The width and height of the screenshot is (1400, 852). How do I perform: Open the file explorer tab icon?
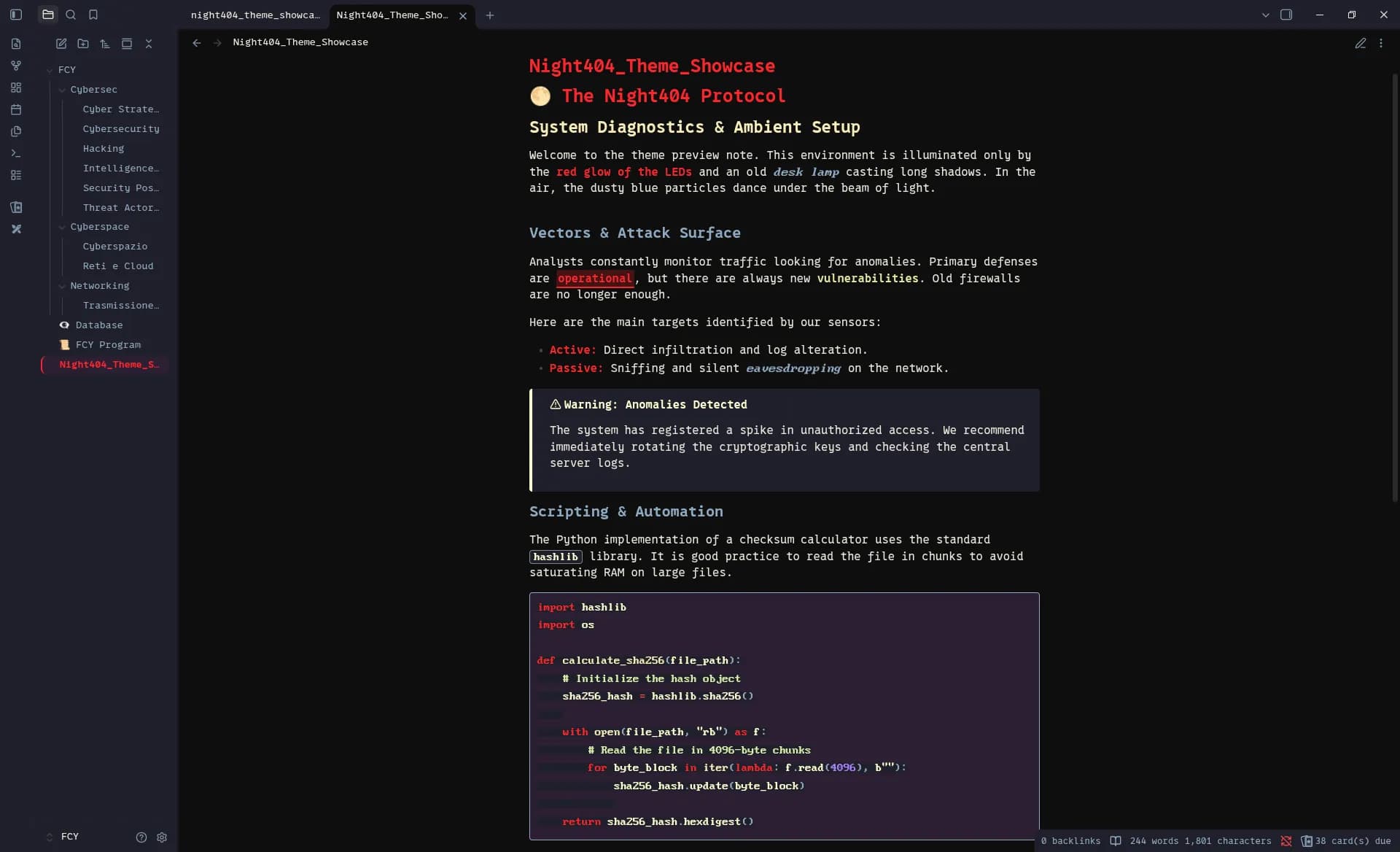(48, 15)
